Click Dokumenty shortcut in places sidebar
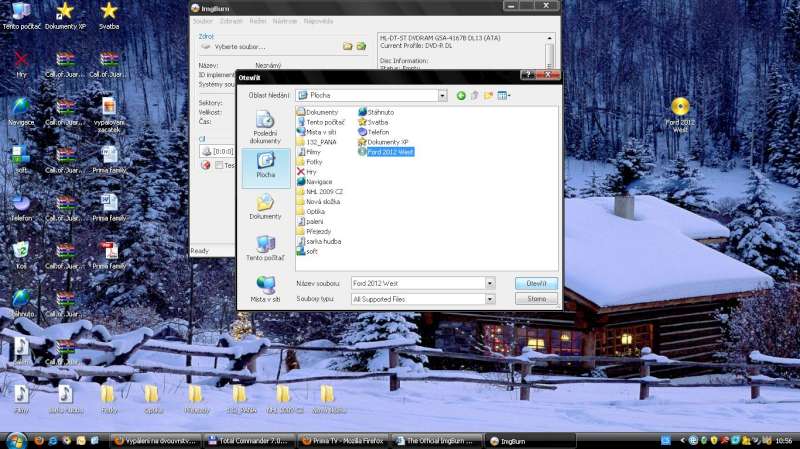The width and height of the screenshot is (800, 449). (x=265, y=207)
